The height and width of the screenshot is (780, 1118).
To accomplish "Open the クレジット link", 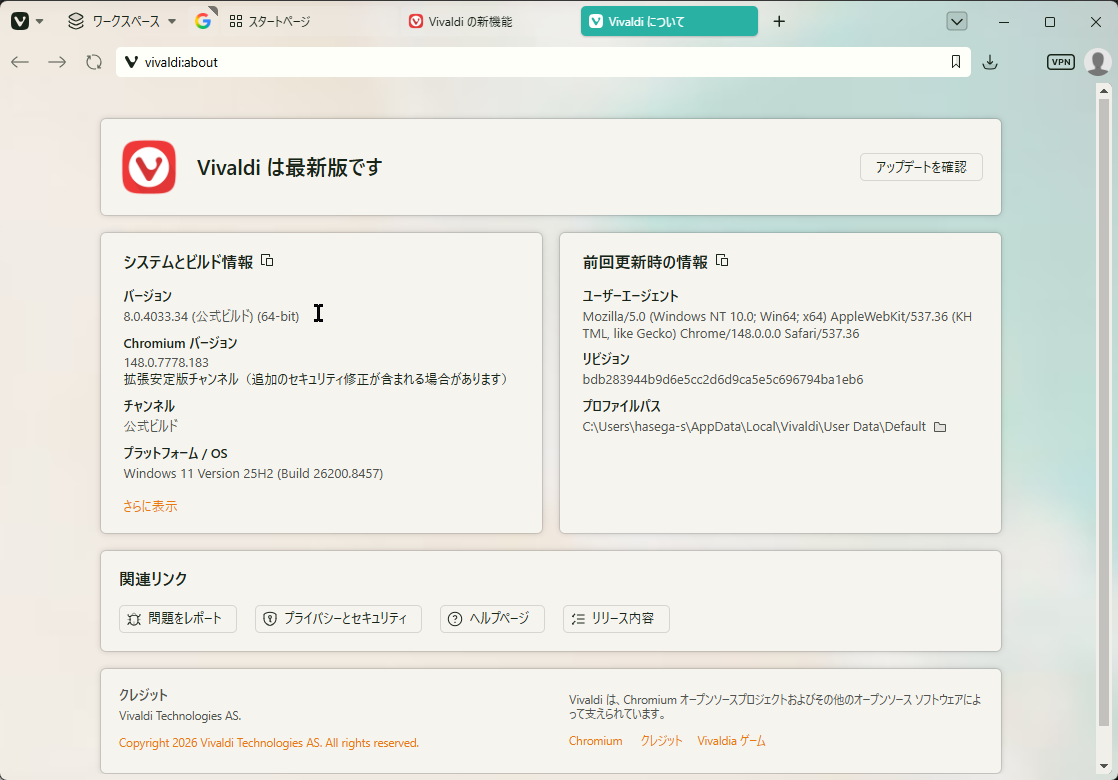I will click(x=661, y=741).
